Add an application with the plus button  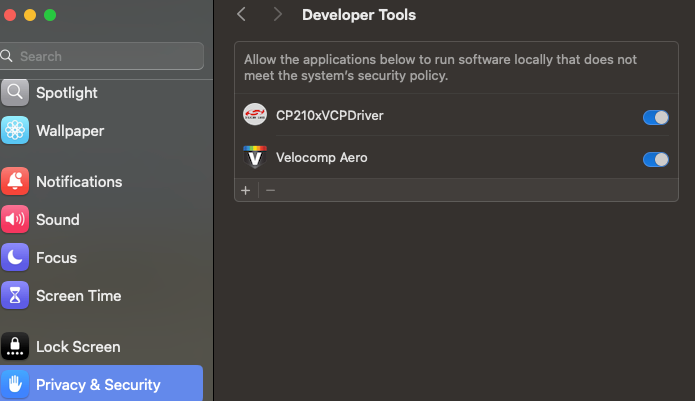coord(246,190)
